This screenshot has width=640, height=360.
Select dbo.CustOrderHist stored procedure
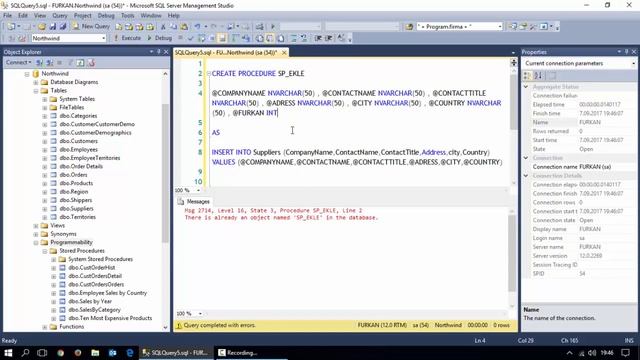coord(92,267)
